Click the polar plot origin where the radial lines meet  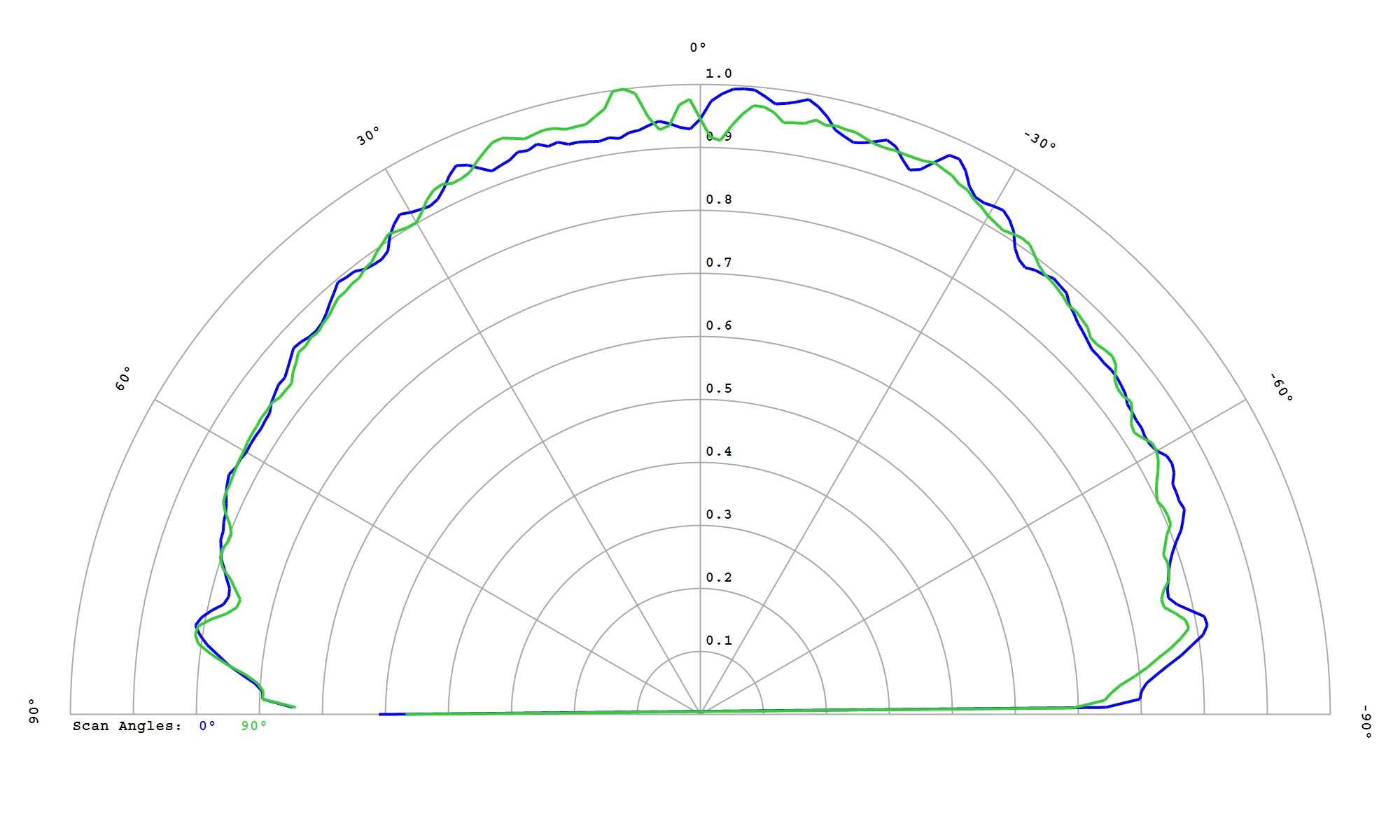pos(700,714)
